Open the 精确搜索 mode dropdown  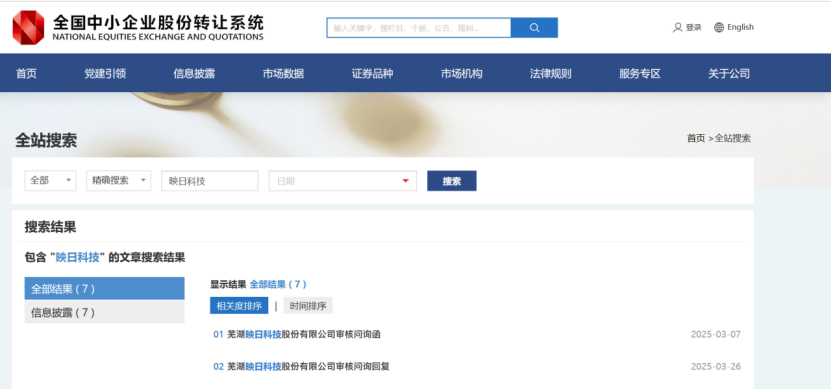pos(119,181)
